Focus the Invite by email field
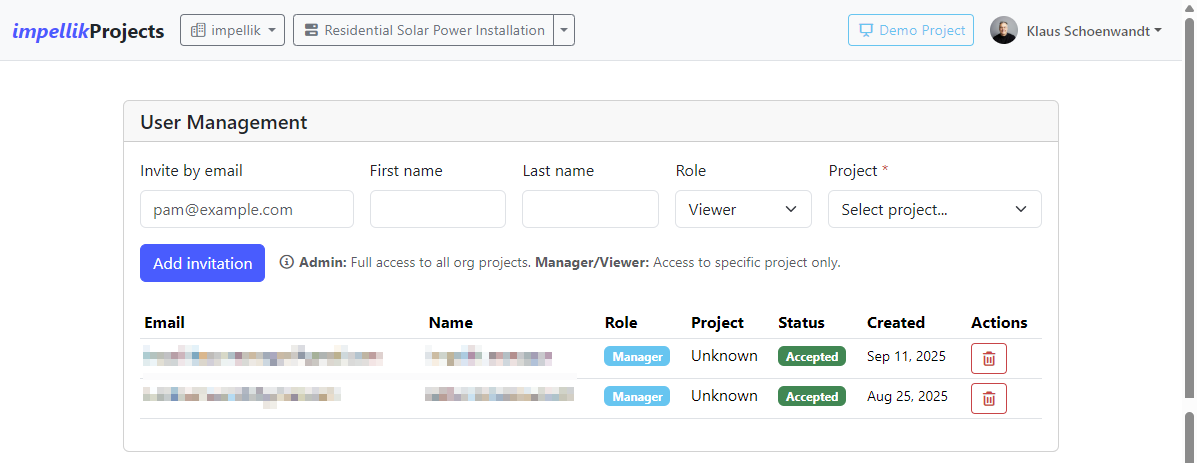1197x463 pixels. 247,209
